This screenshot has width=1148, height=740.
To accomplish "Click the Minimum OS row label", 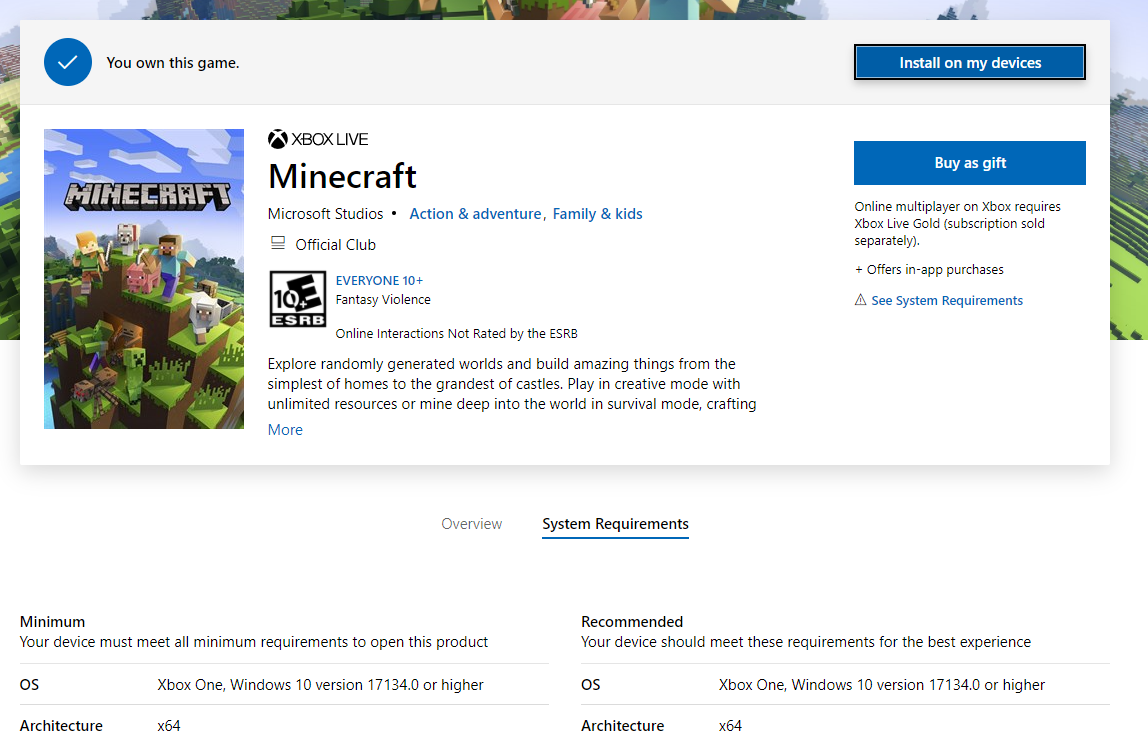I will pos(29,684).
